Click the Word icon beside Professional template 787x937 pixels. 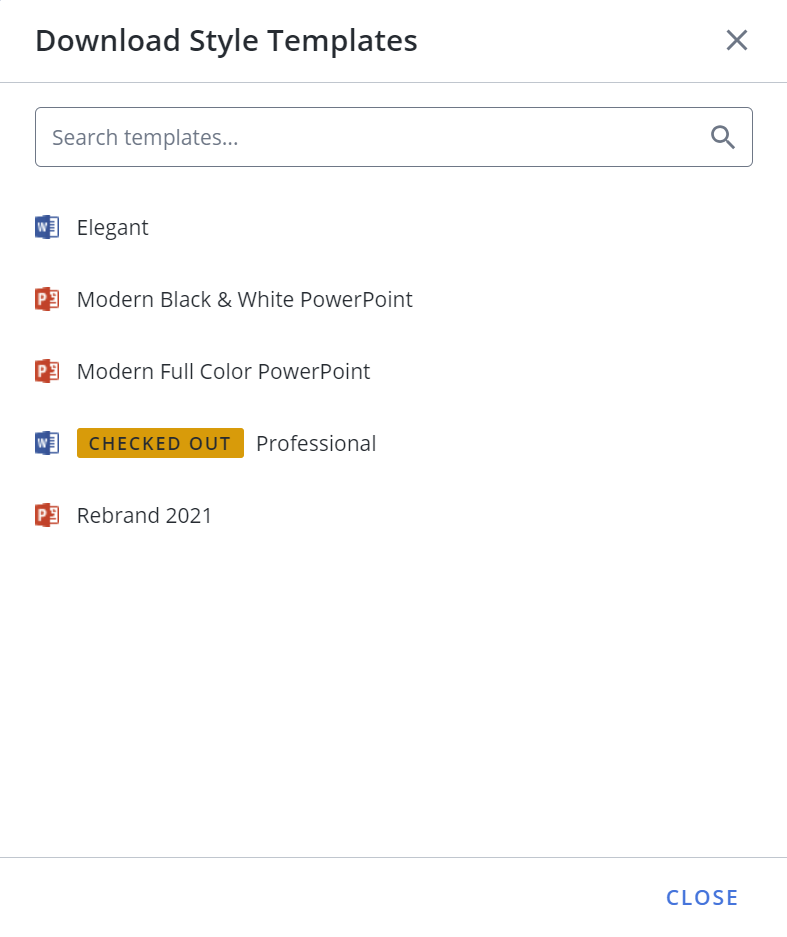[x=47, y=443]
